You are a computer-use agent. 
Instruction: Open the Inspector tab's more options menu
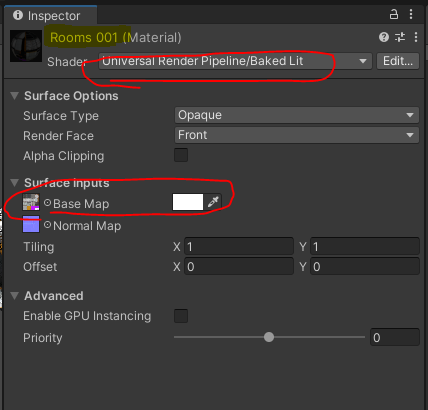[411, 14]
